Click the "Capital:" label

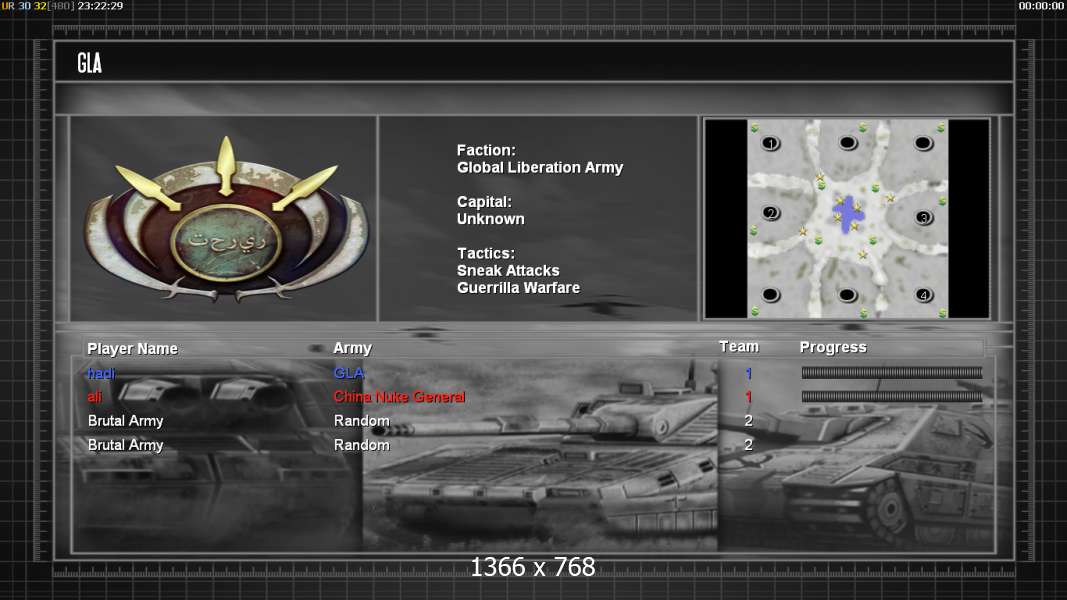(x=484, y=202)
